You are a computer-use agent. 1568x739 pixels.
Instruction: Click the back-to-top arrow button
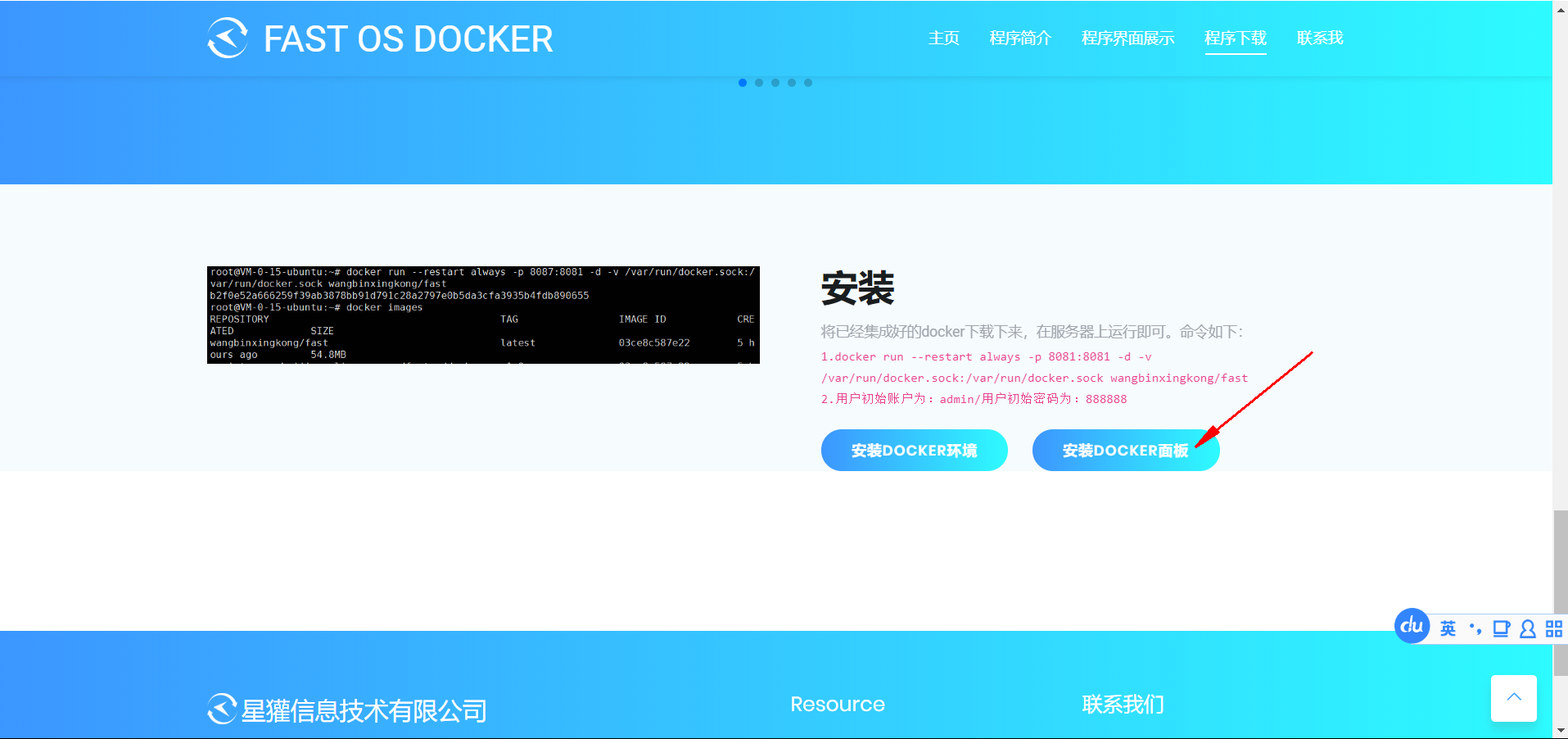(x=1513, y=698)
